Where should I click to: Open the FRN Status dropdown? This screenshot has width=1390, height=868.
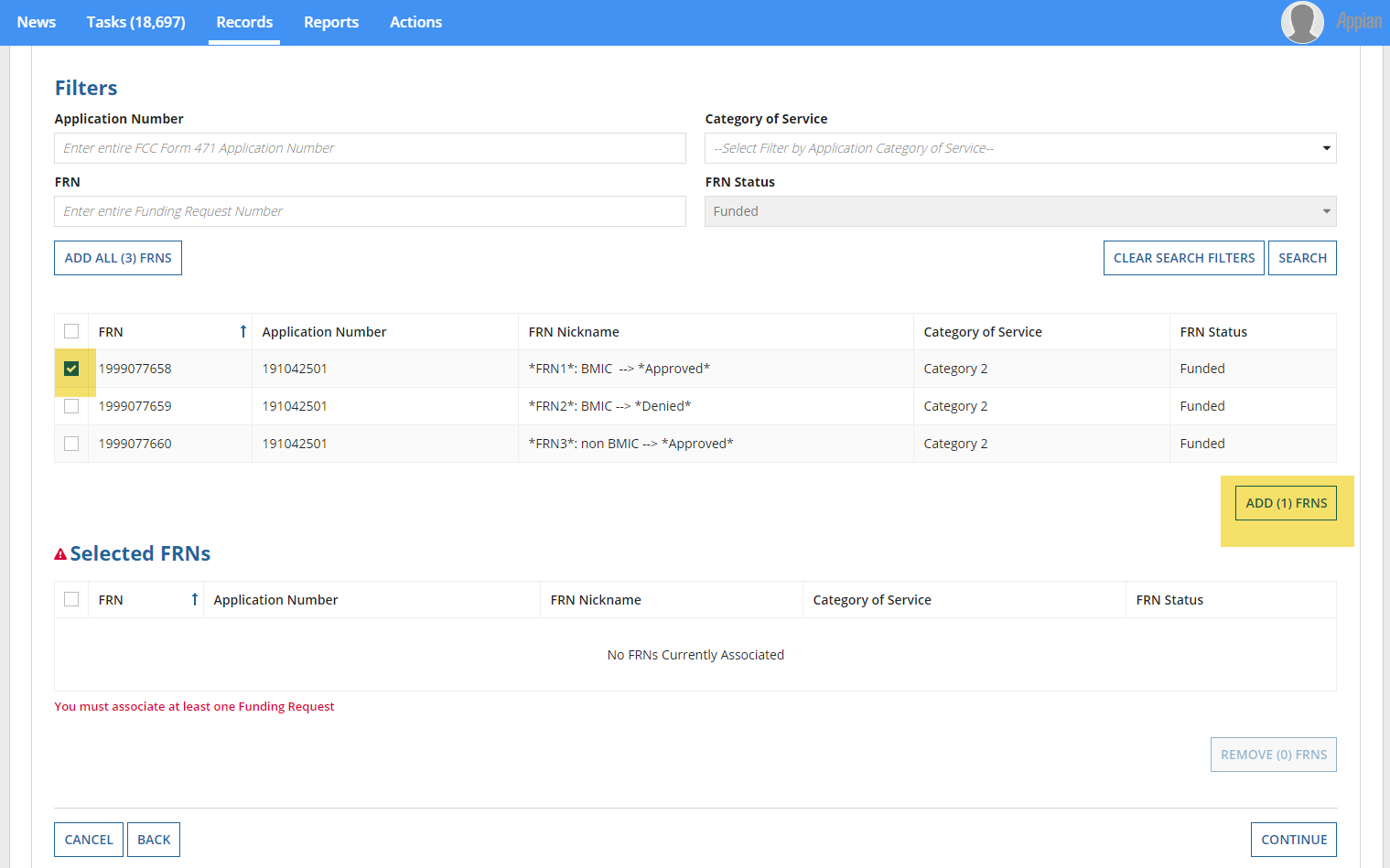click(1019, 211)
